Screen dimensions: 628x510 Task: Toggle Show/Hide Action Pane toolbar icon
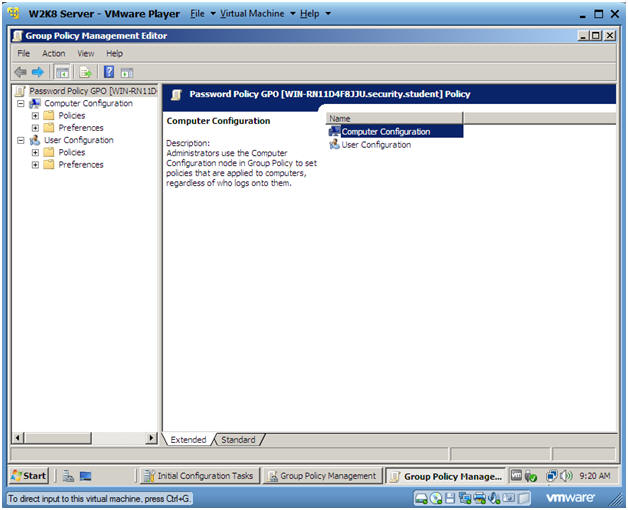tap(127, 73)
